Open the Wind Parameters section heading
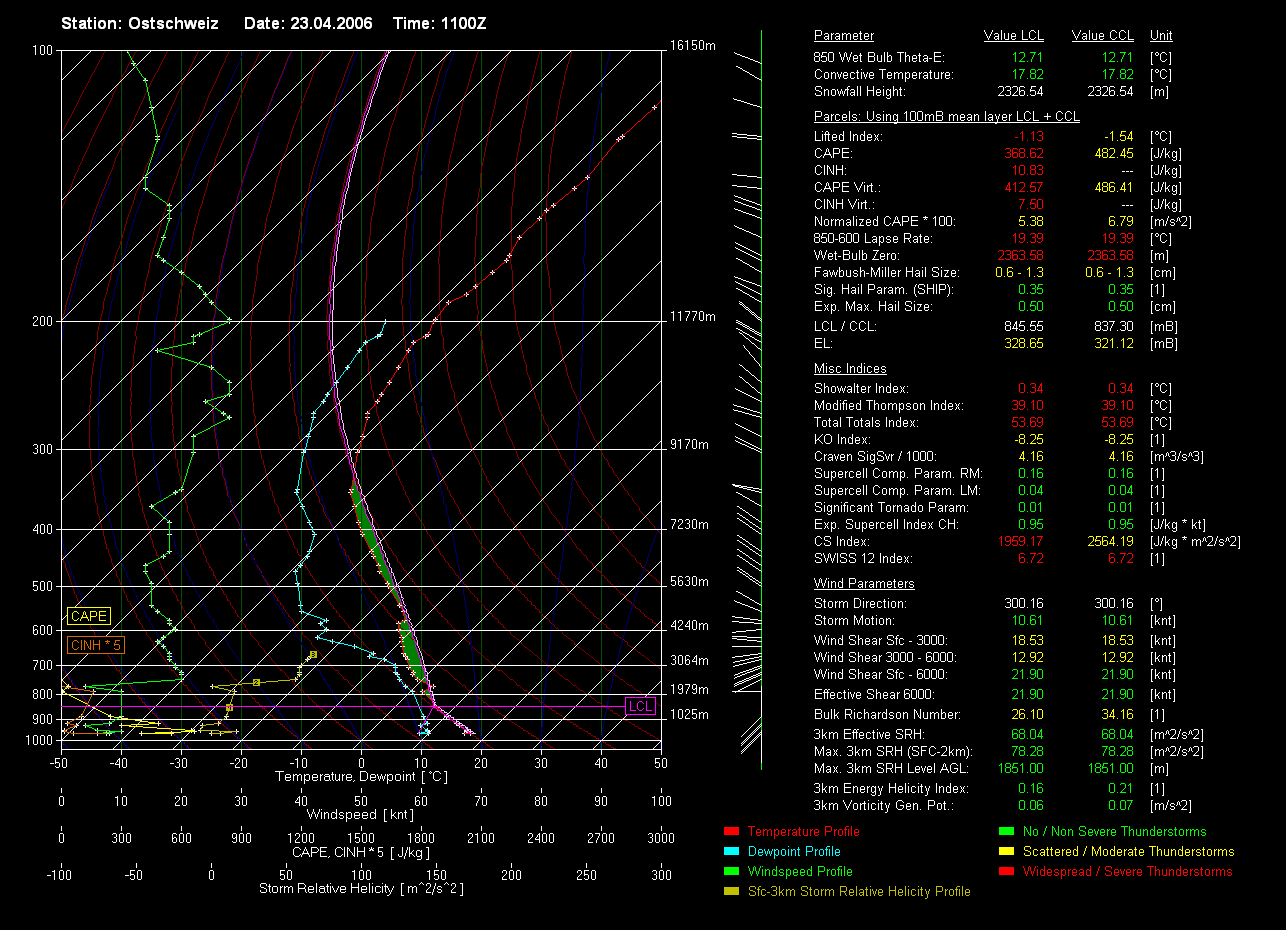Image resolution: width=1286 pixels, height=930 pixels. tap(864, 584)
